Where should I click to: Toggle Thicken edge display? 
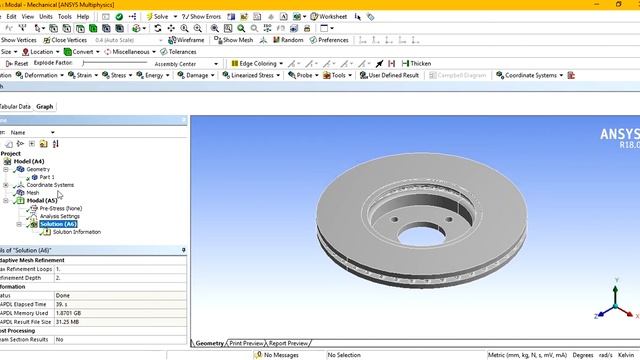pos(416,64)
